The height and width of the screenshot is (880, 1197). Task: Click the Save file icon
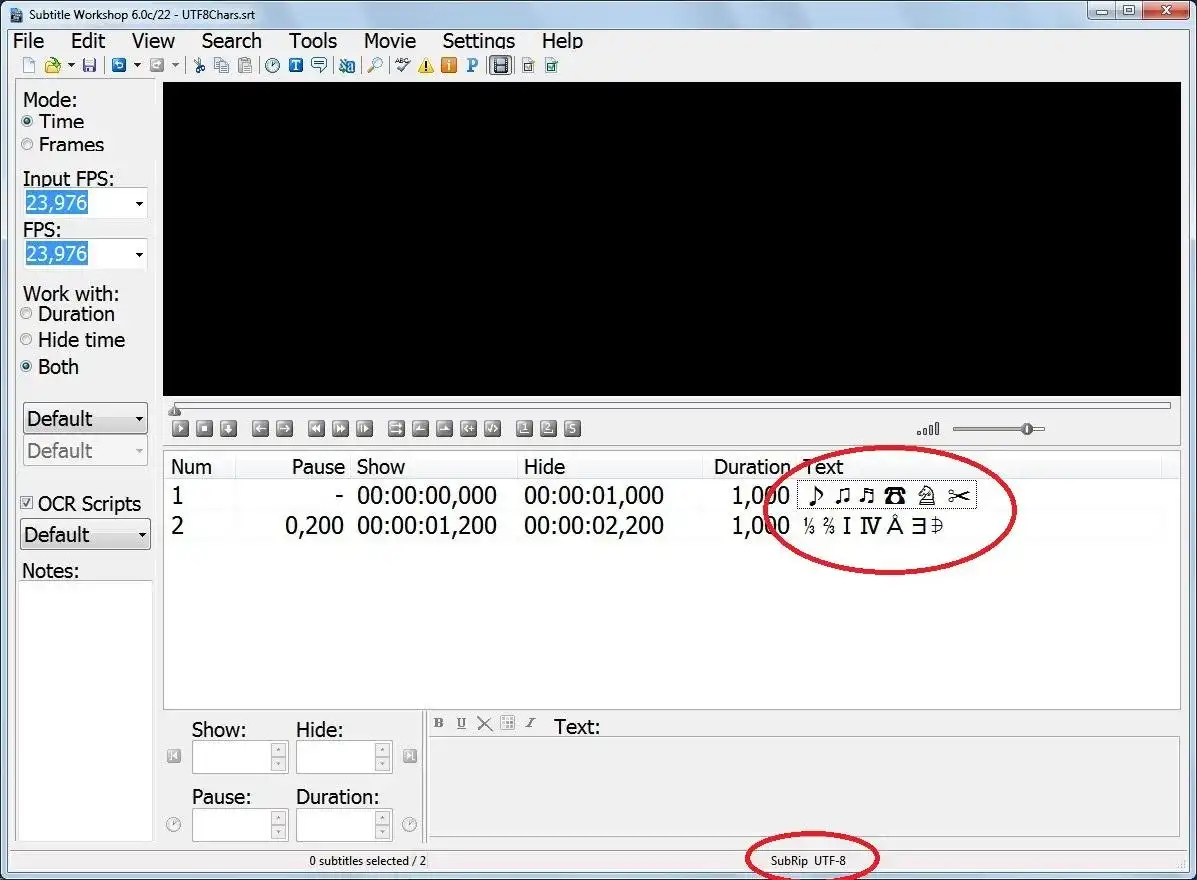pyautogui.click(x=90, y=65)
